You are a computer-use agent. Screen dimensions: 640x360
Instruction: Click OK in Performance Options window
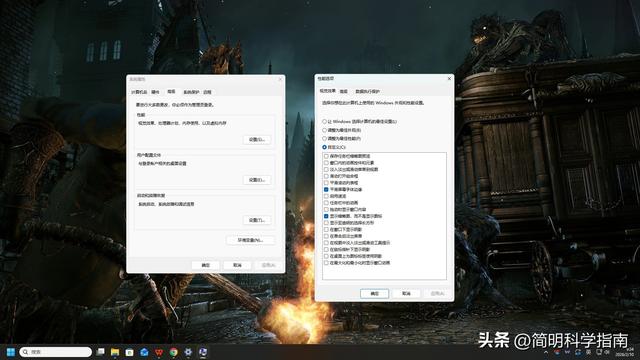[x=374, y=293]
